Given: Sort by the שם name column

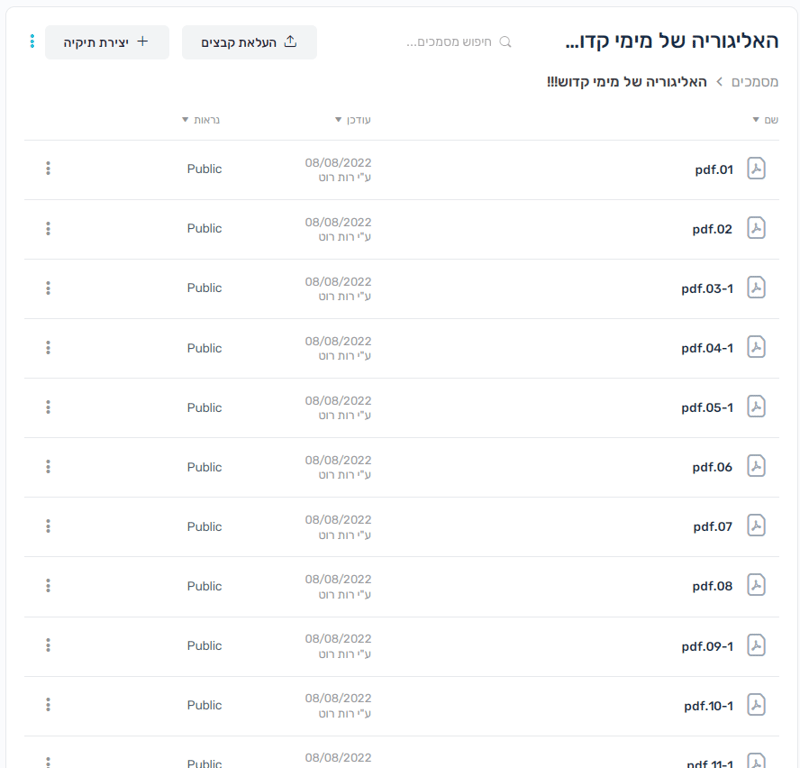Looking at the screenshot, I should [765, 120].
